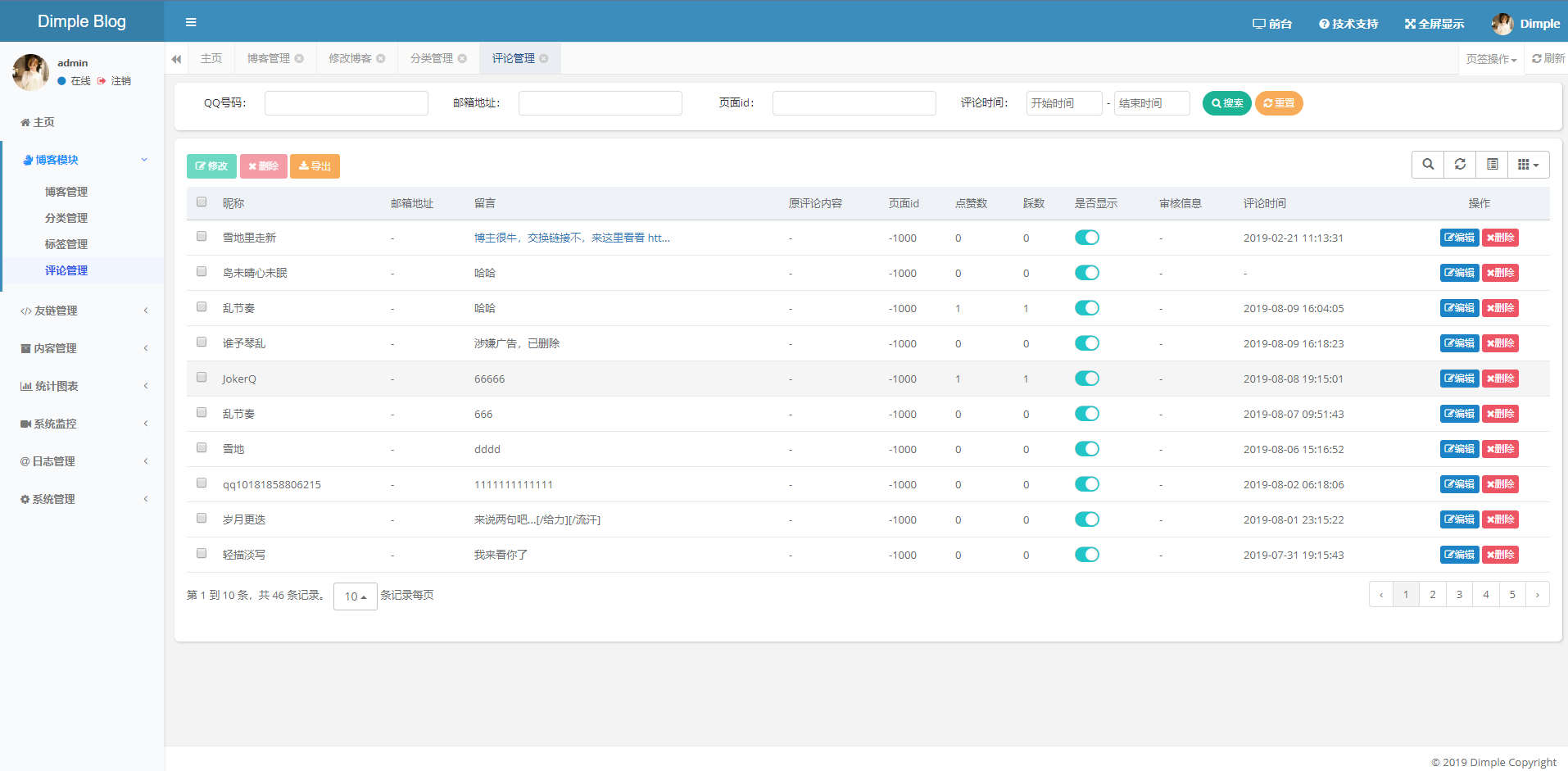Open the 主页 home sidebar item
1568x771 pixels.
[x=38, y=122]
